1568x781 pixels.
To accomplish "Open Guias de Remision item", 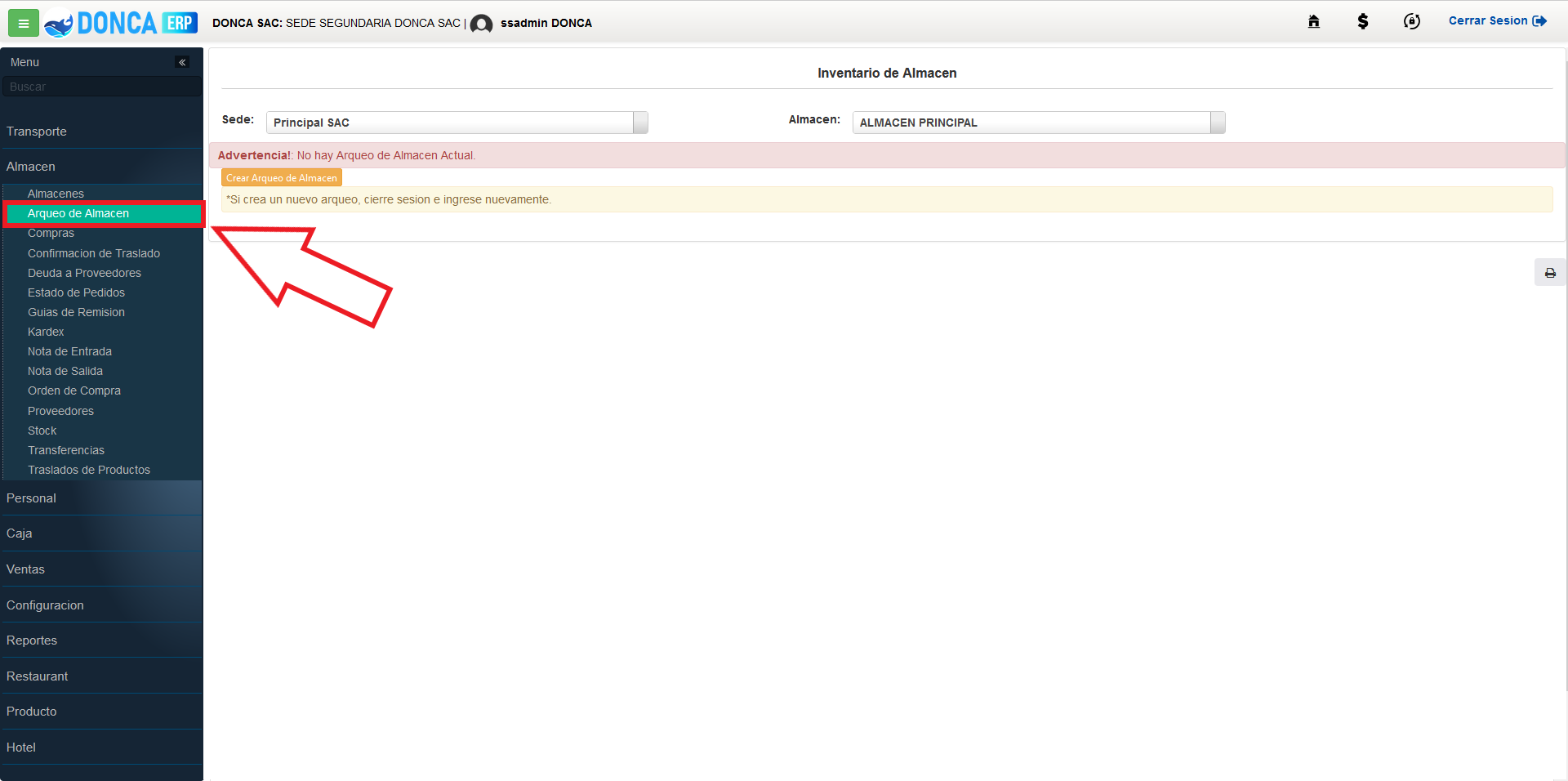I will [x=76, y=312].
